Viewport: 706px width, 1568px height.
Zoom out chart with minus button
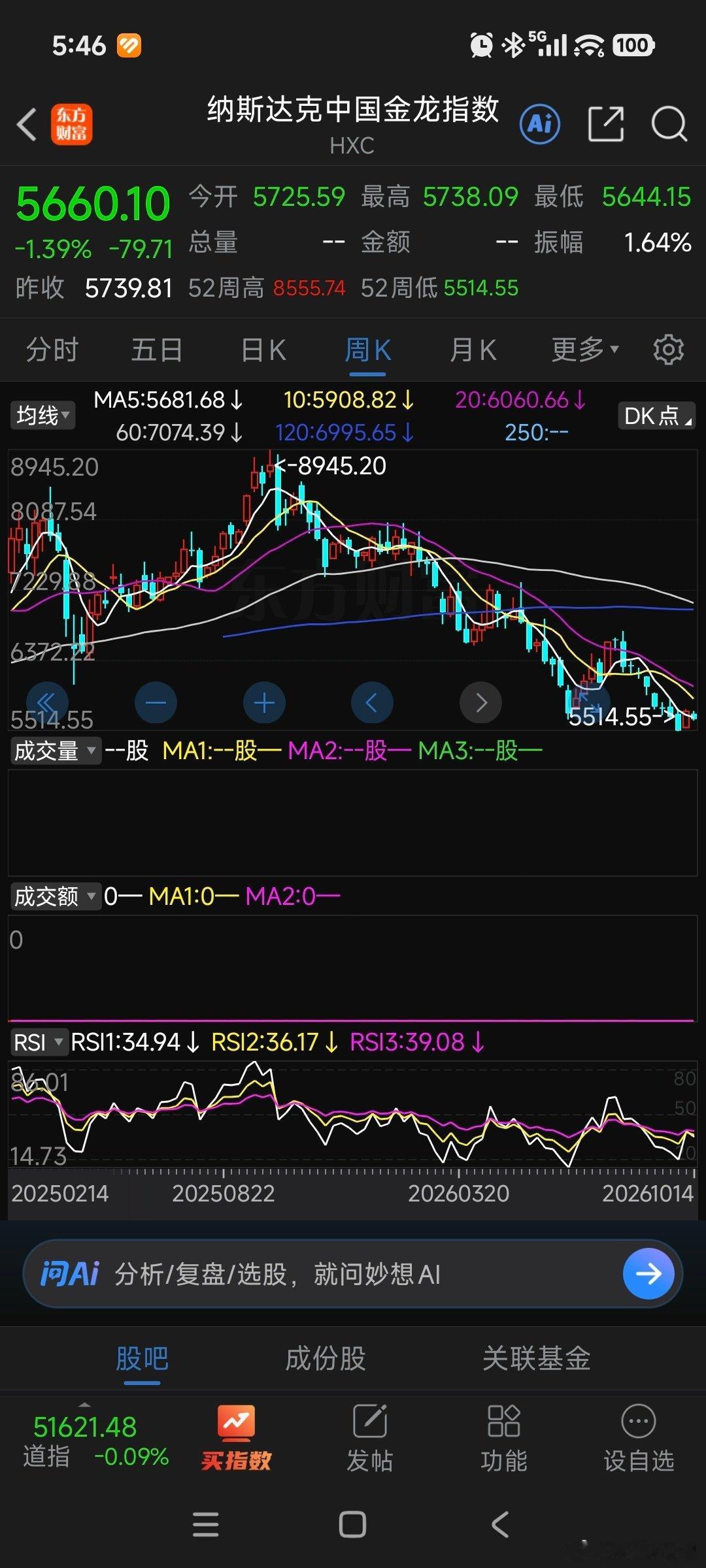point(156,703)
